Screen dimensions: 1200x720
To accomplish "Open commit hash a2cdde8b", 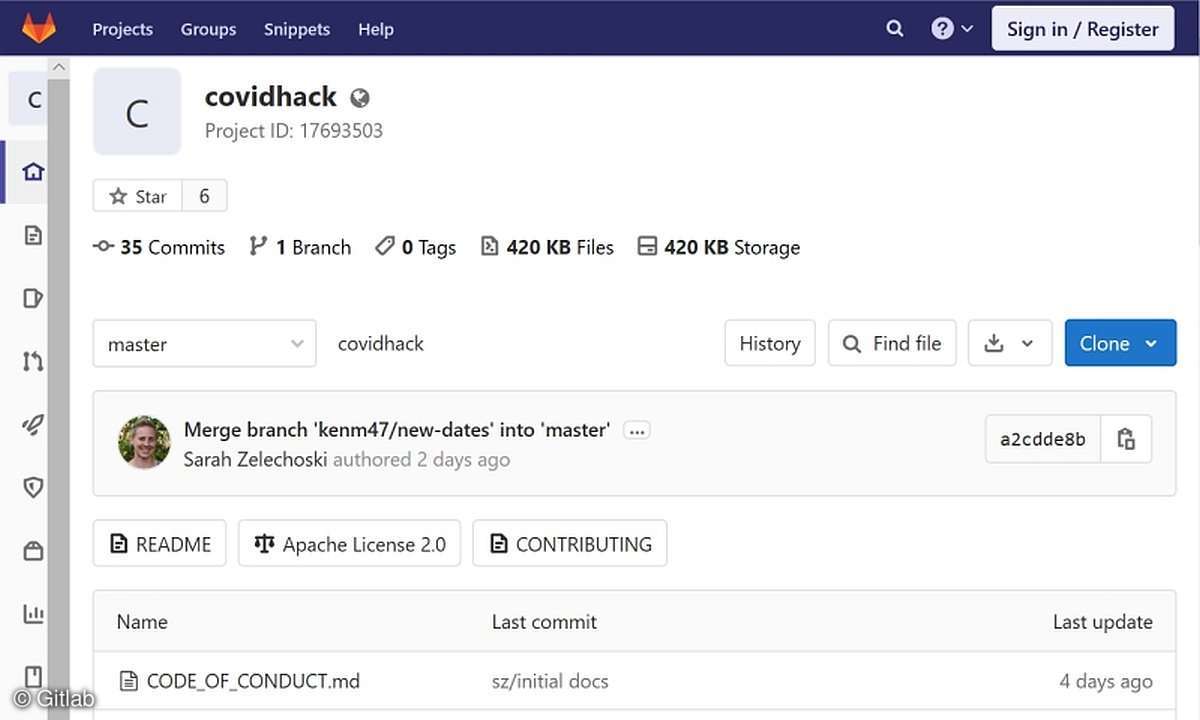I will [x=1043, y=439].
